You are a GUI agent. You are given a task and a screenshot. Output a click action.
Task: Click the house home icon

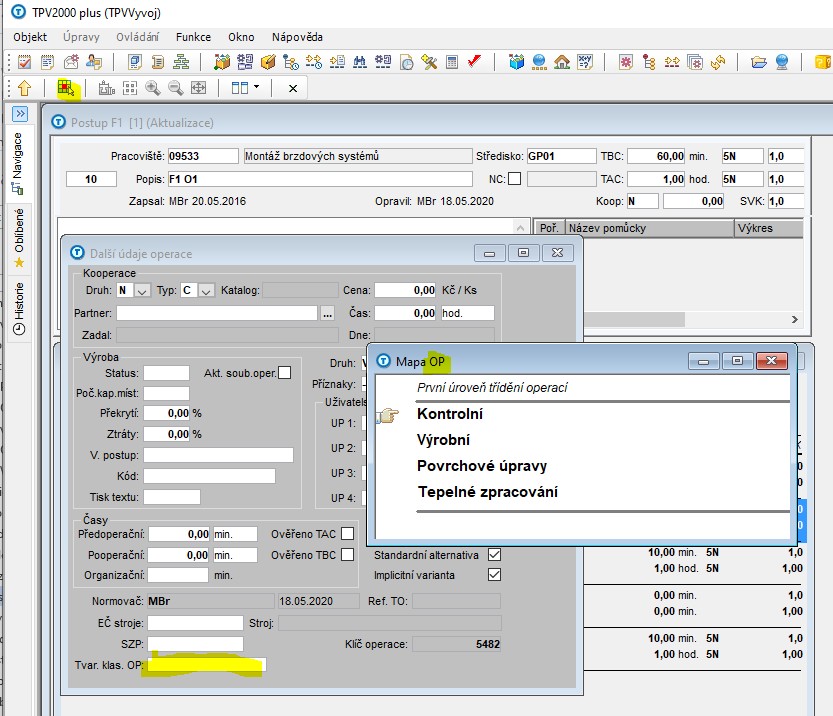pos(562,62)
